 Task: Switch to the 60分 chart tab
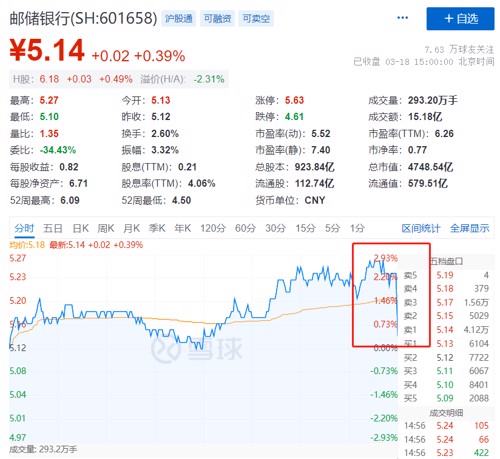245,228
